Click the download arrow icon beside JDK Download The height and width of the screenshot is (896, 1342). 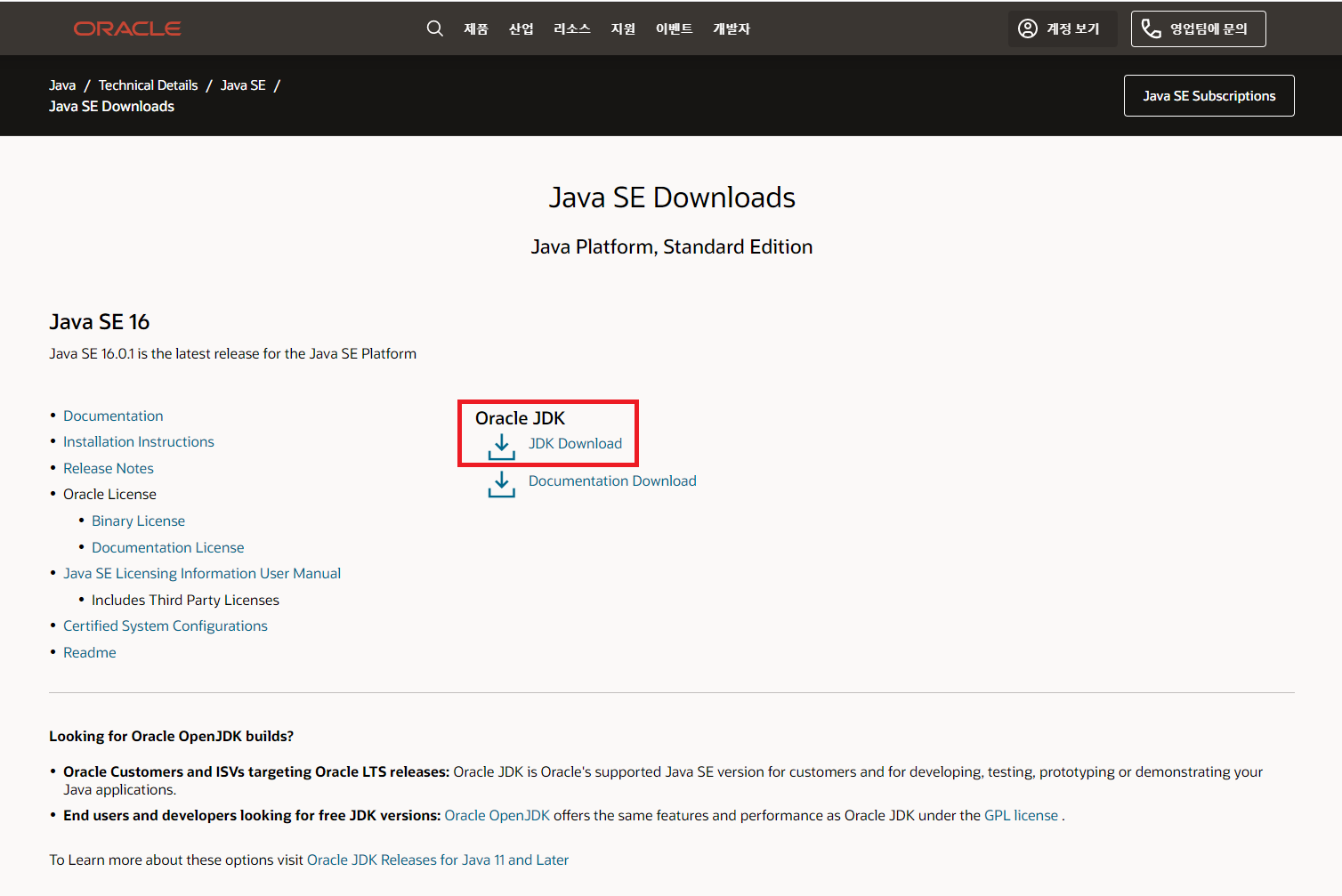pos(502,447)
